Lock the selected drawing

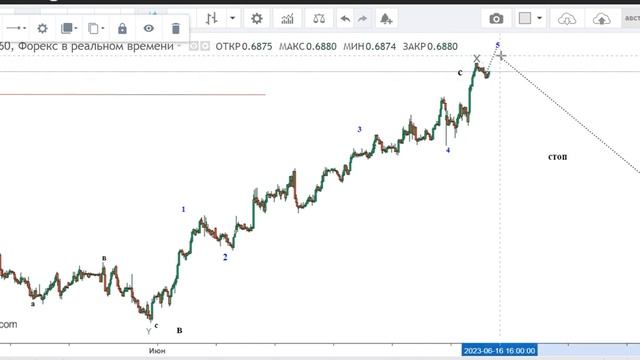click(x=122, y=29)
